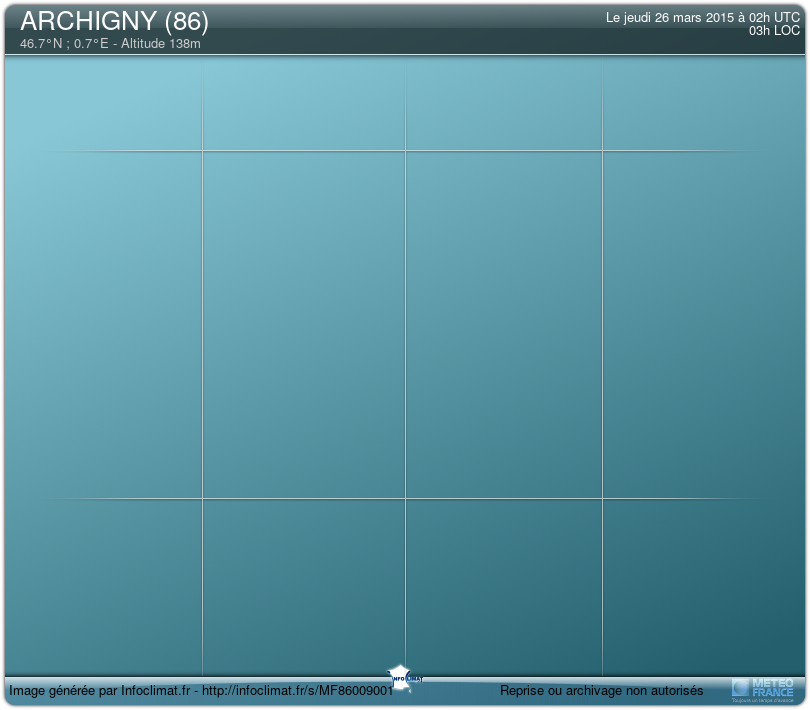
Task: Click bottom-row grid cell in third column
Action: tap(503, 586)
